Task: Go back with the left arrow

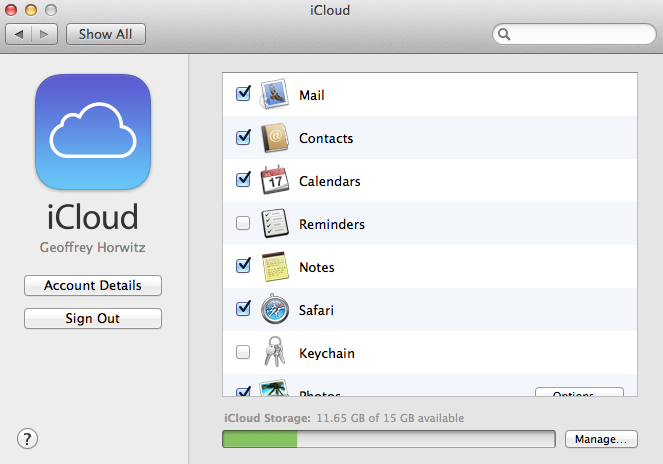Action: tap(19, 34)
